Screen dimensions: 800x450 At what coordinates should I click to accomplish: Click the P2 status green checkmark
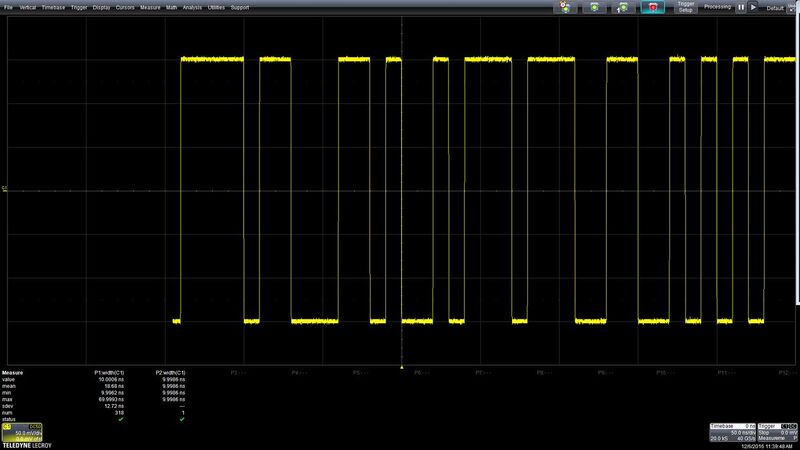182,419
